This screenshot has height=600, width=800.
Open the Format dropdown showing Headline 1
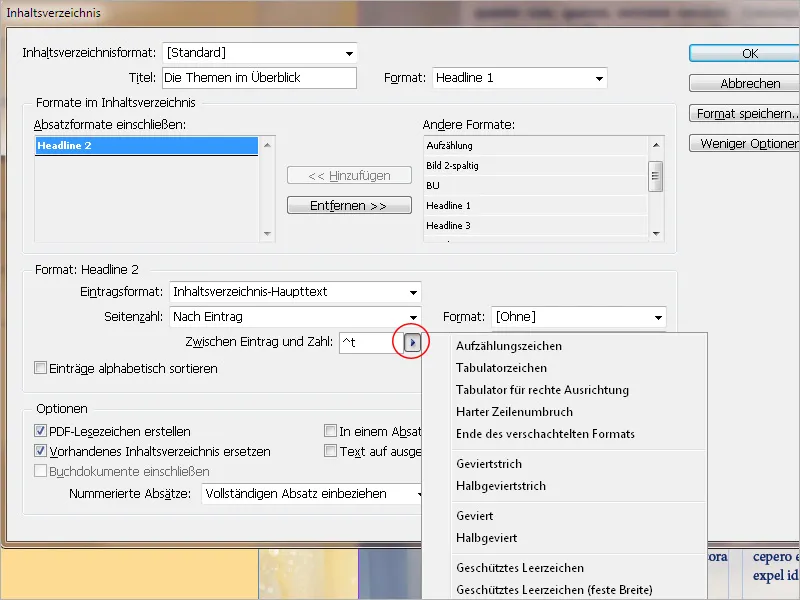(x=601, y=77)
